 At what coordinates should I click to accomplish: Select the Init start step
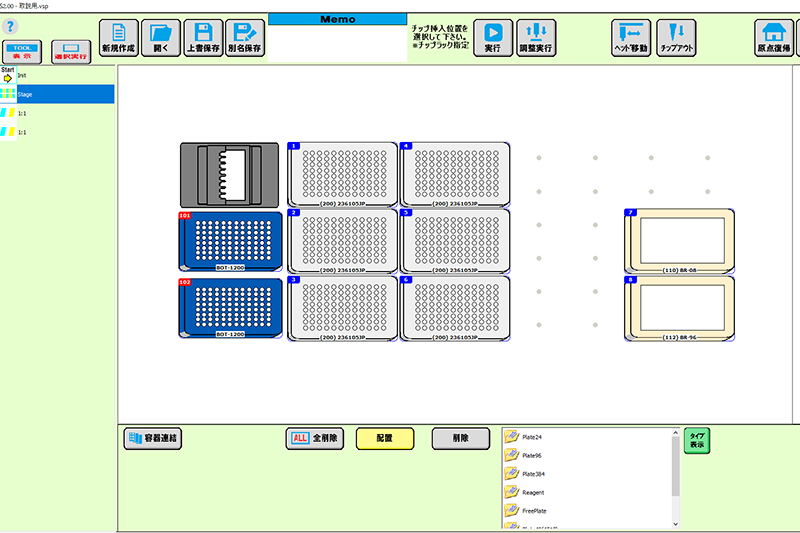click(57, 75)
